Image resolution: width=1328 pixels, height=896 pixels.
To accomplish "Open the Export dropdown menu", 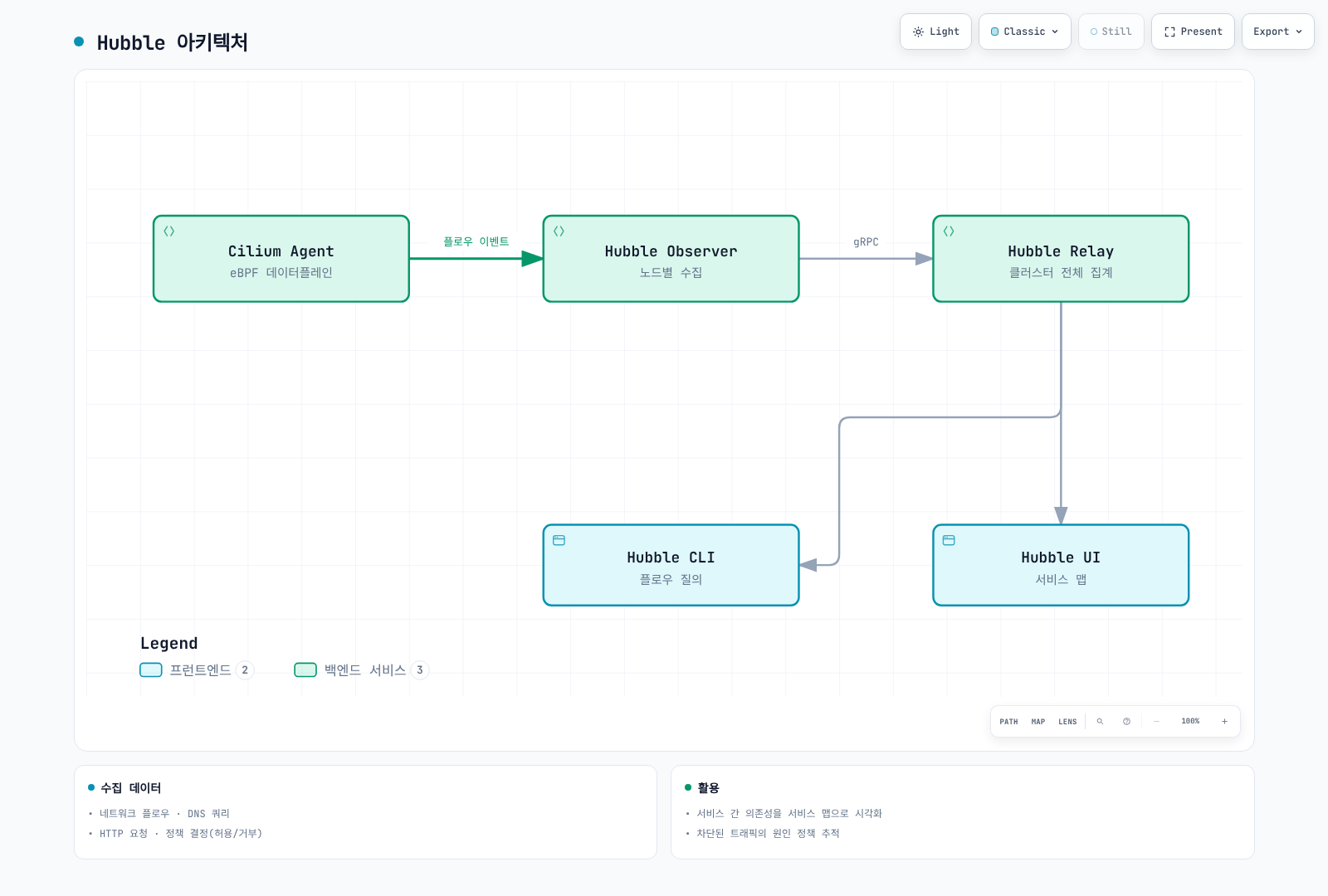I will coord(1278,32).
